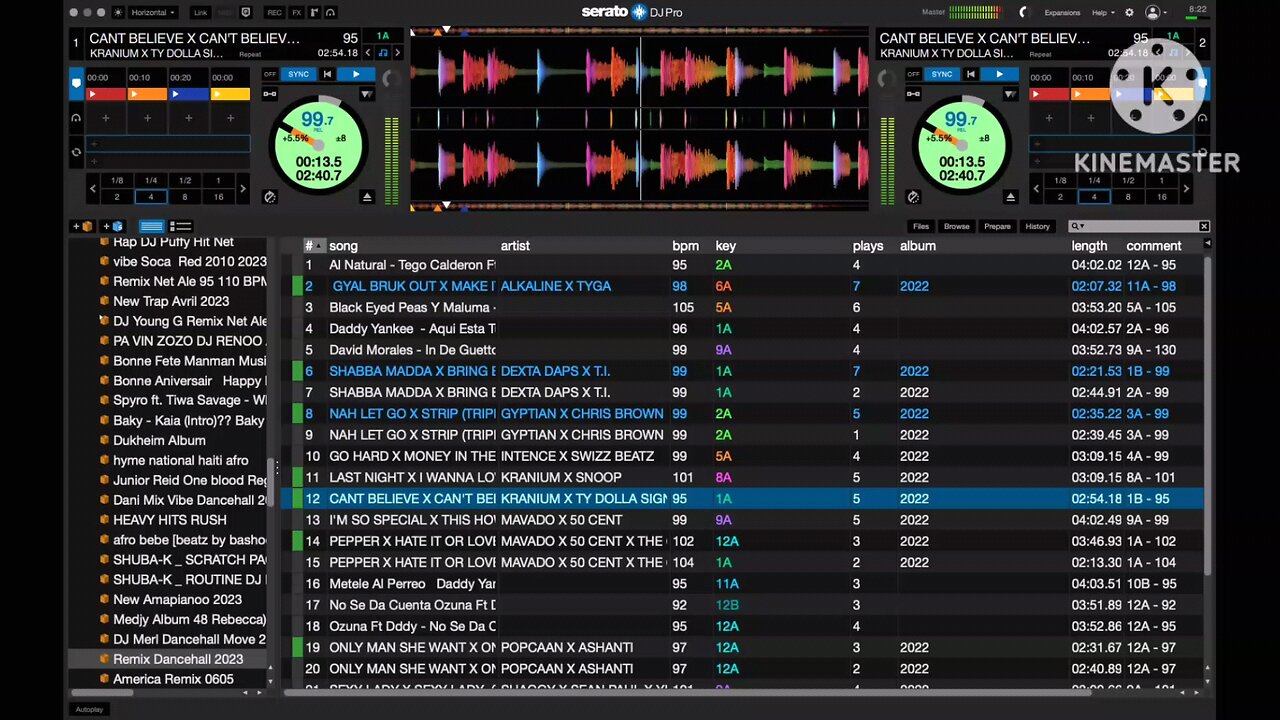Open the Browse panel
Screen dimensions: 1280x720
click(956, 226)
